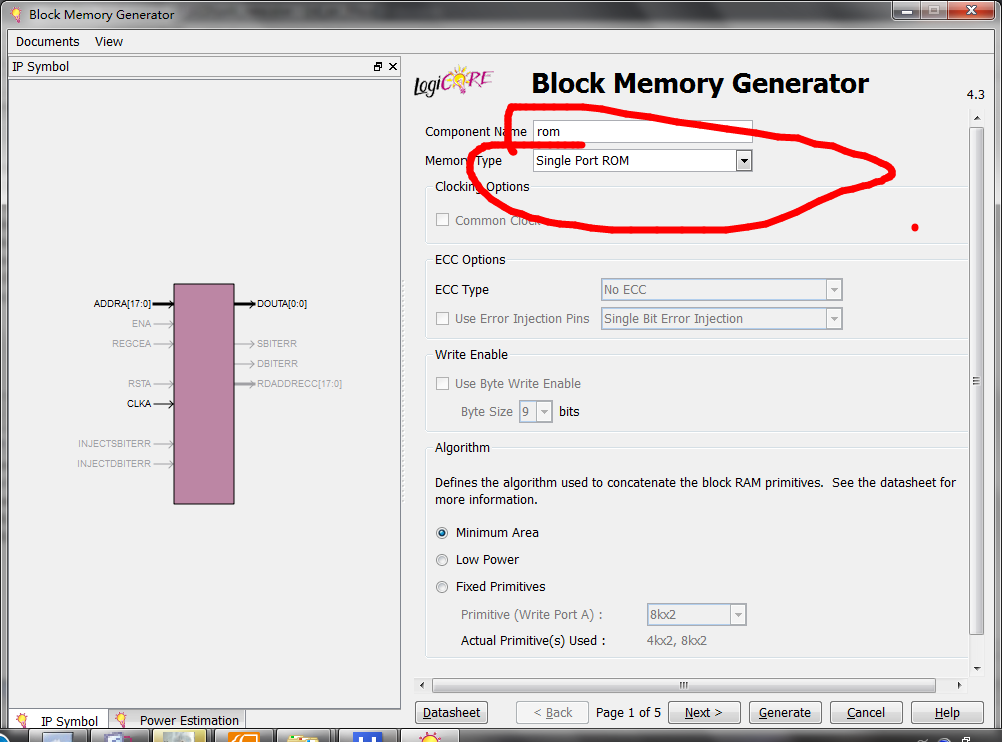Open the View menu
This screenshot has height=742, width=1002.
coord(109,42)
